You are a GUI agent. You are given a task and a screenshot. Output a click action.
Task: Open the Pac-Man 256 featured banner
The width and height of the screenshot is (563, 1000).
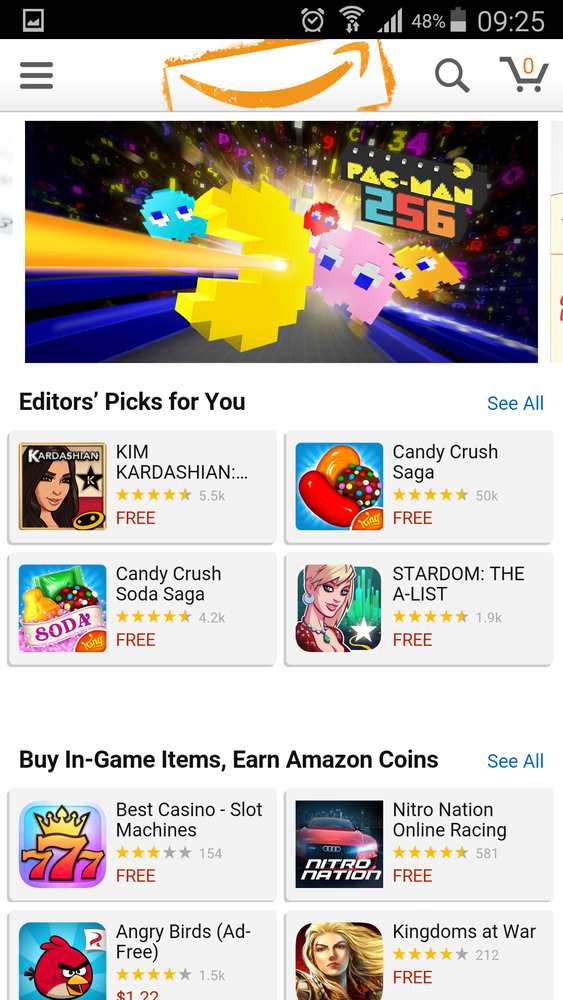coord(281,242)
